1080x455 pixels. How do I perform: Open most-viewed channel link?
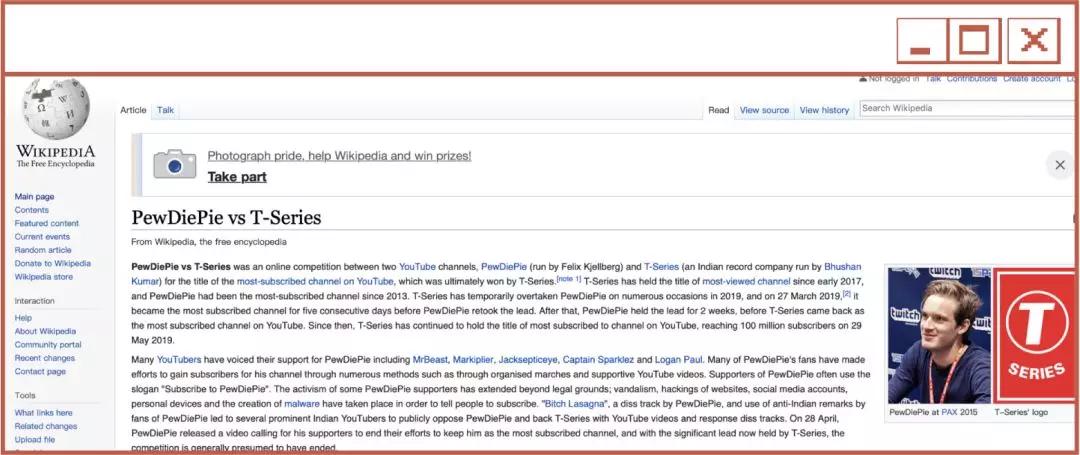pyautogui.click(x=746, y=281)
